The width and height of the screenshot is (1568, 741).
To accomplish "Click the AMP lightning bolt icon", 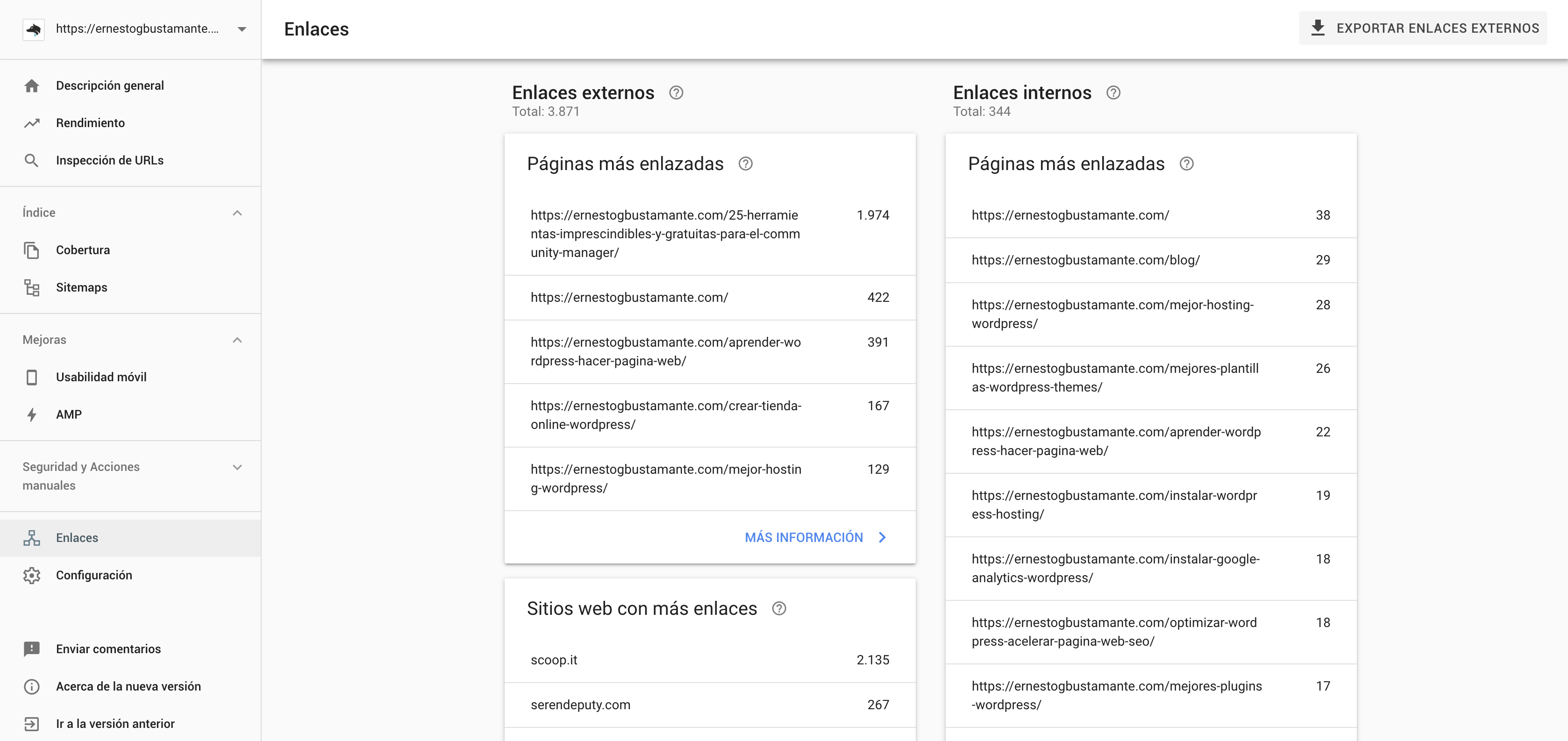I will [x=32, y=414].
